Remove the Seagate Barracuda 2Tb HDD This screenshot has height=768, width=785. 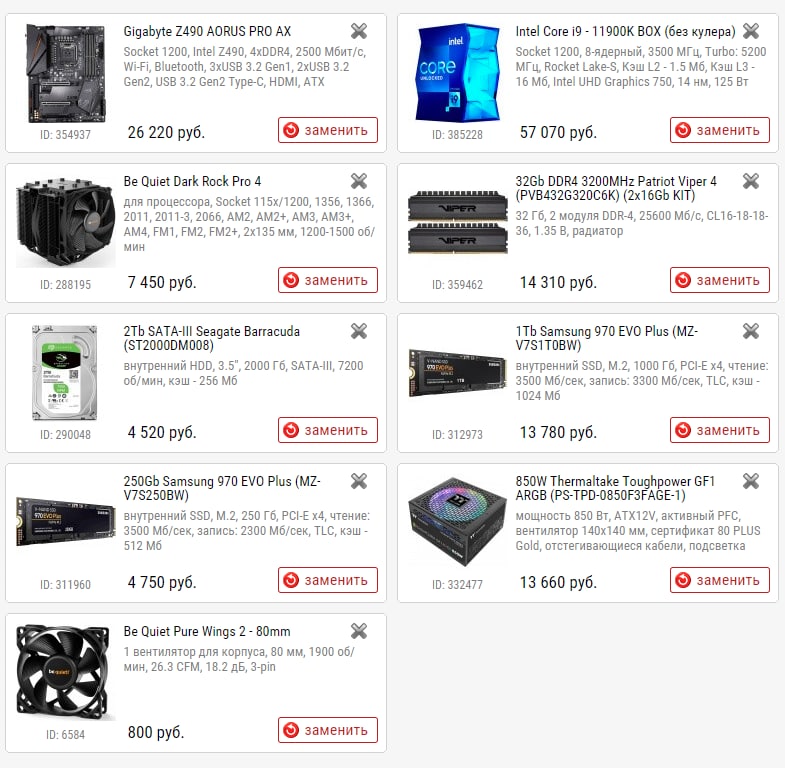[x=359, y=331]
